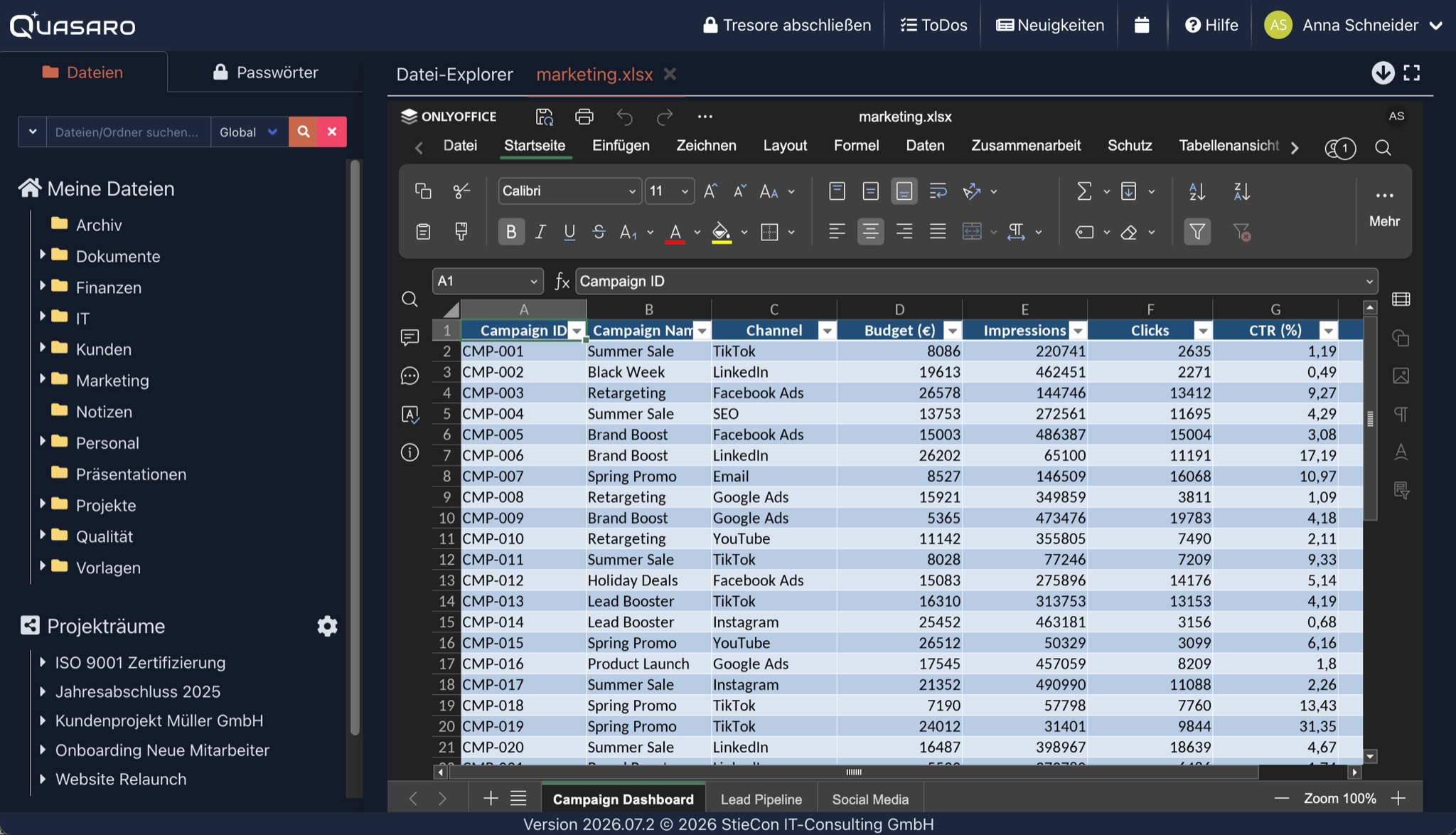The image size is (1456, 835).
Task: Align text left
Action: pyautogui.click(x=837, y=231)
